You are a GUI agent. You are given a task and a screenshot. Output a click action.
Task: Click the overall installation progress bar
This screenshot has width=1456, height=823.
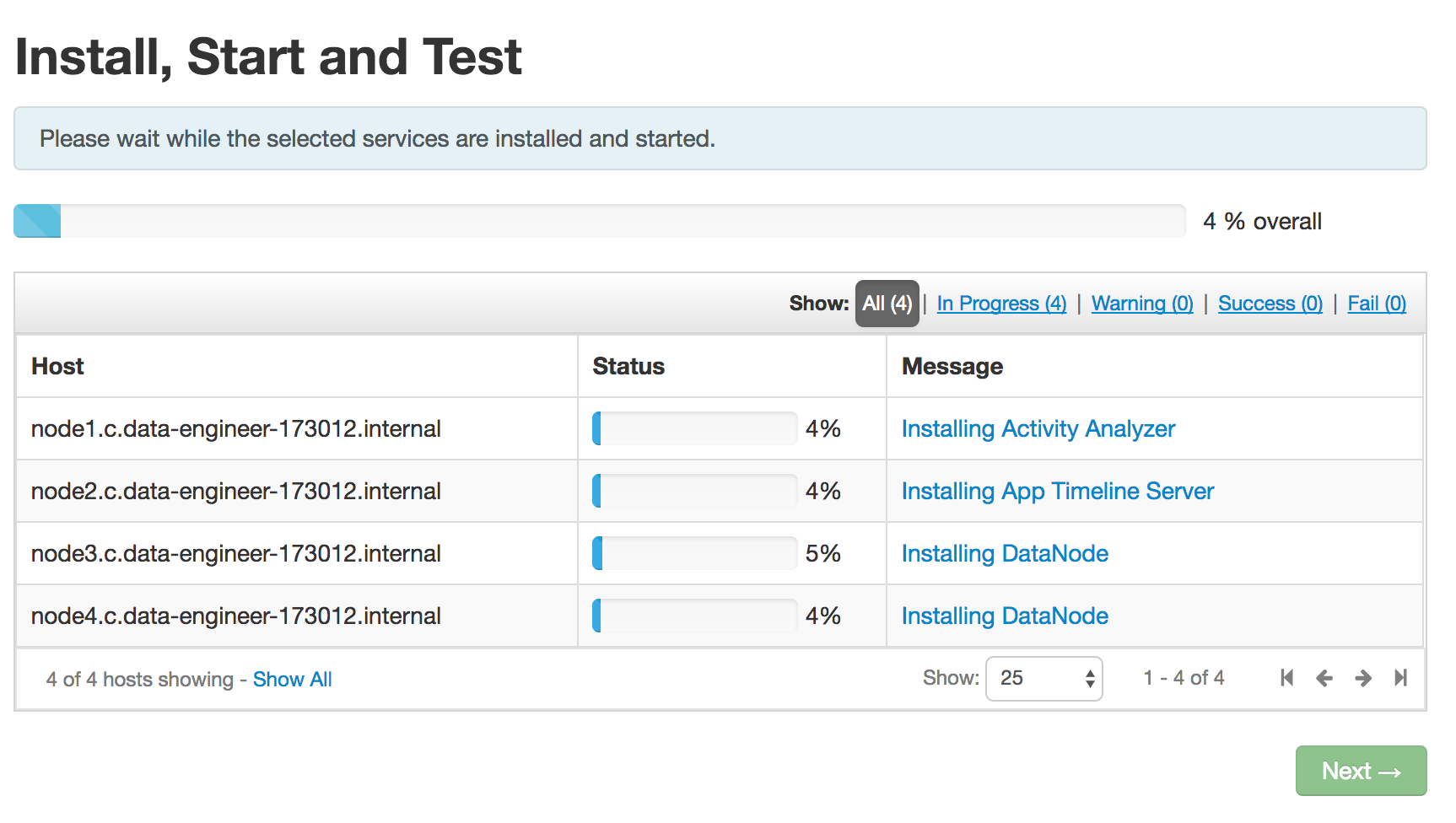pyautogui.click(x=599, y=221)
